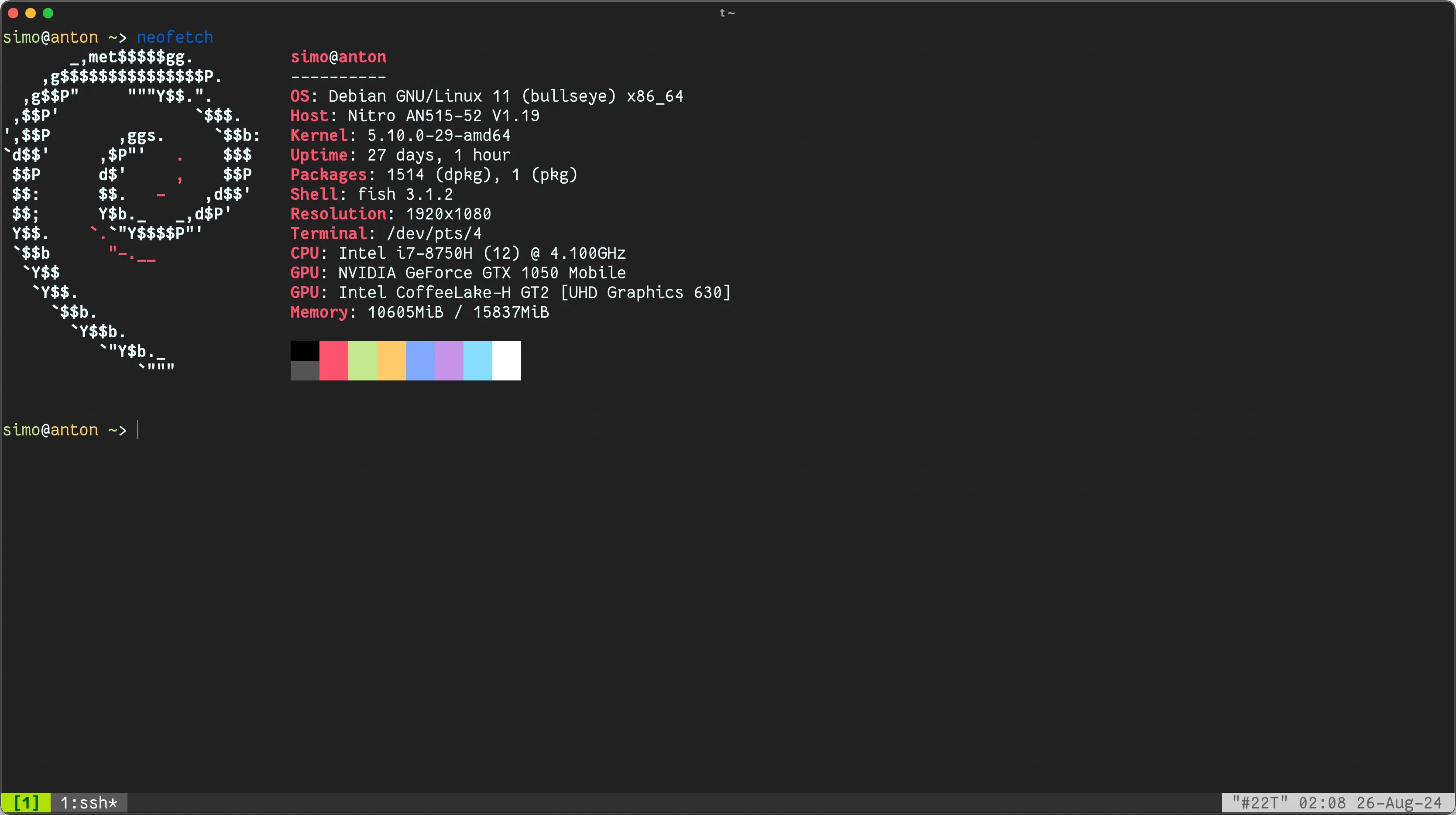Click GPU NVIDIA GeForce GTX 1050 line
This screenshot has height=815, width=1456.
coord(458,273)
